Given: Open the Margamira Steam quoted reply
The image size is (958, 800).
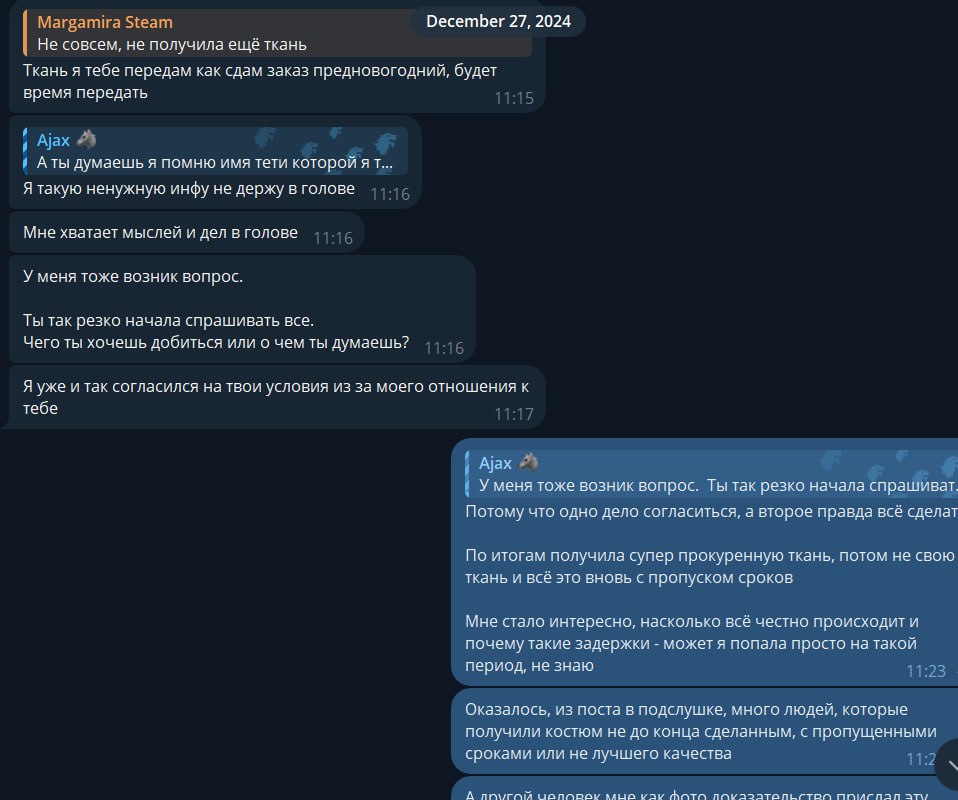Looking at the screenshot, I should (x=277, y=33).
